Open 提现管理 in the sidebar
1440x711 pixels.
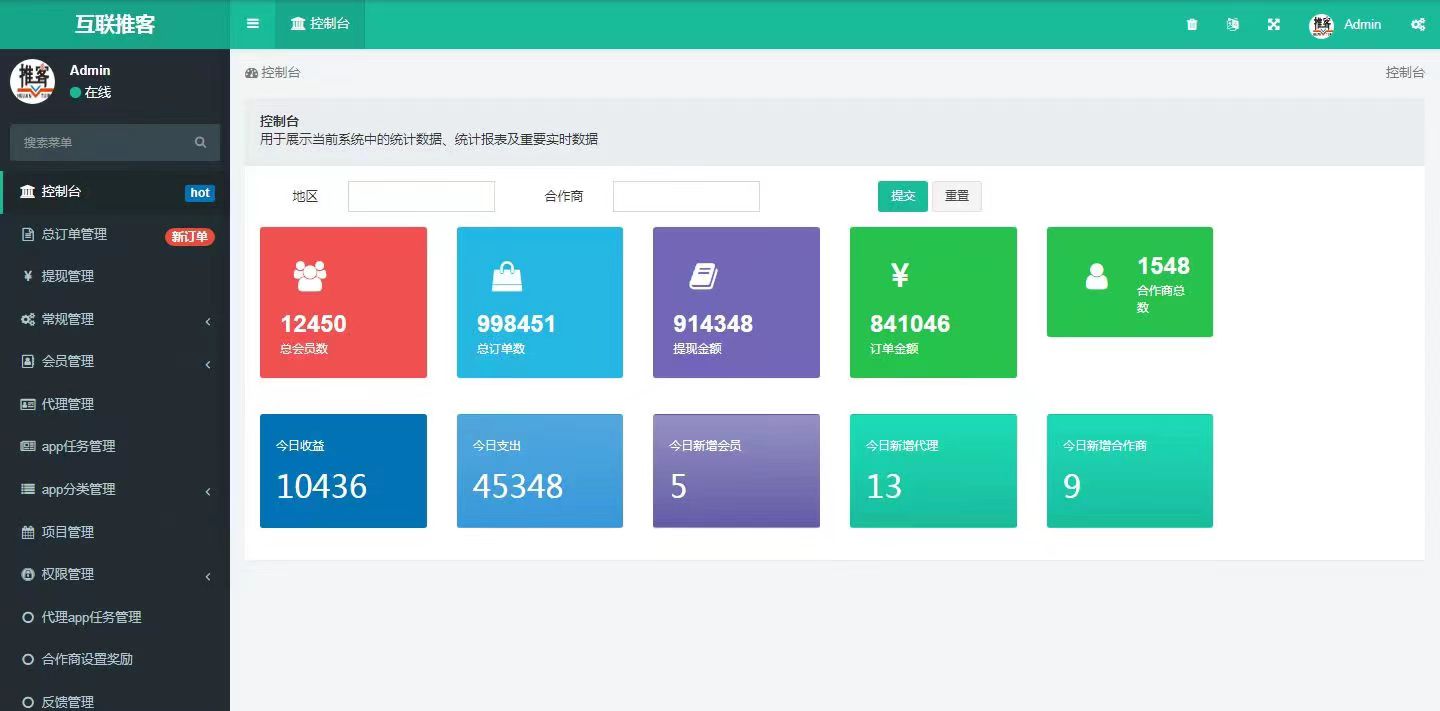67,276
